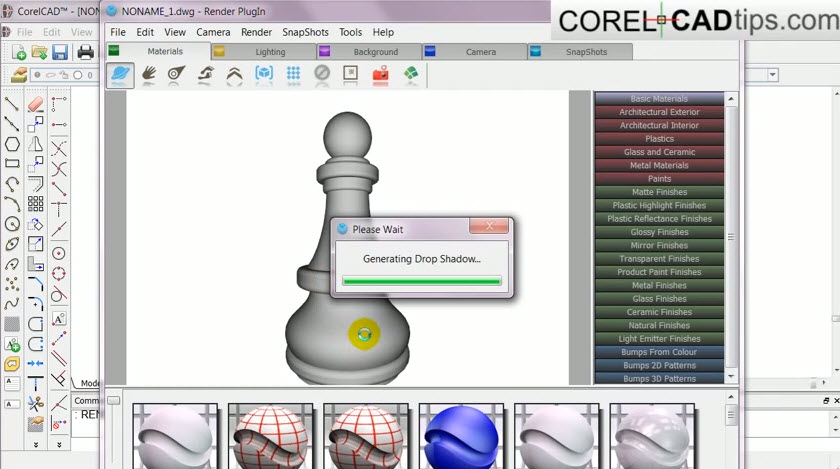Viewport: 840px width, 469px height.
Task: Switch to the Lighting tab
Action: point(264,52)
